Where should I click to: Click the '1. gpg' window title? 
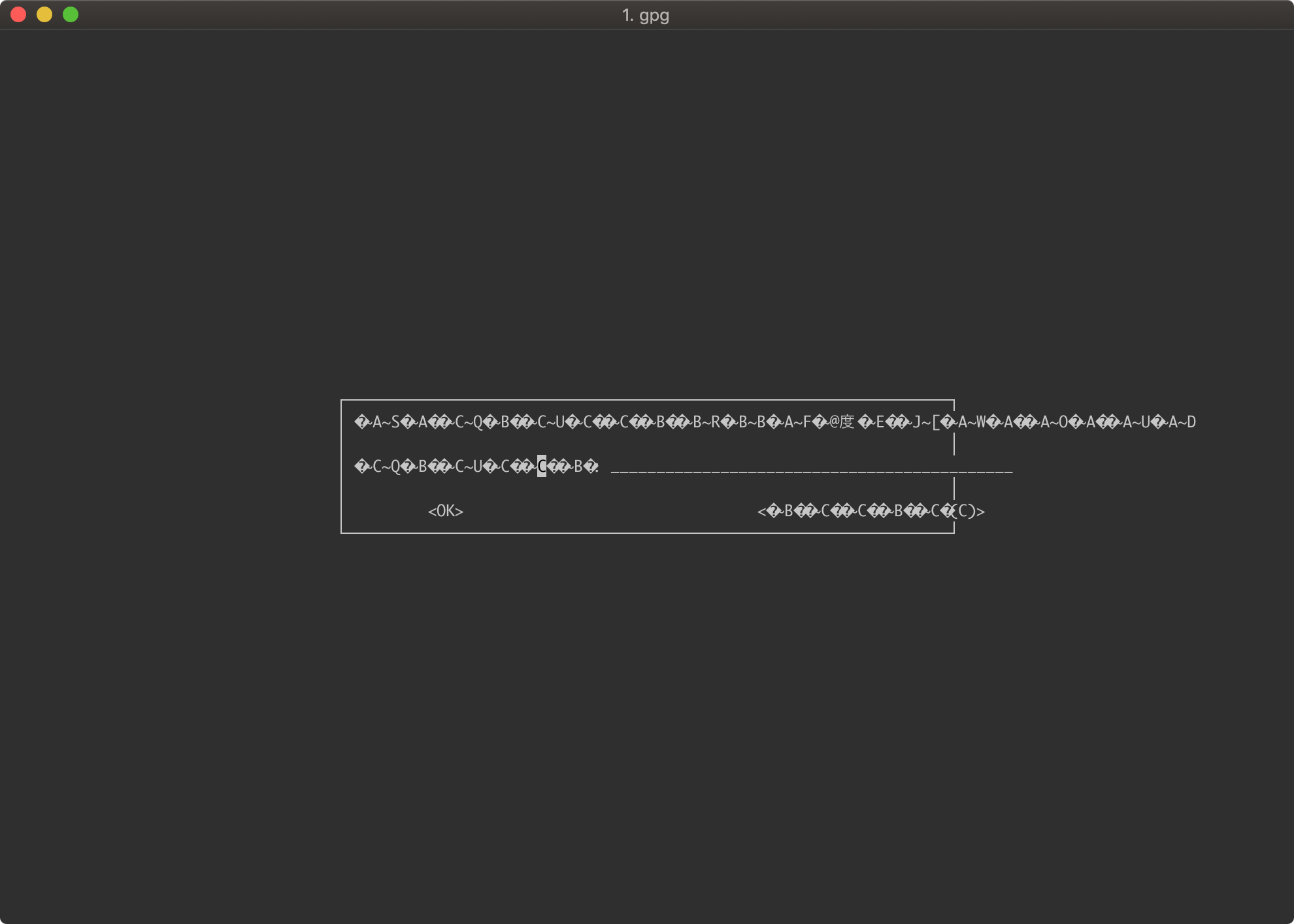pos(645,15)
